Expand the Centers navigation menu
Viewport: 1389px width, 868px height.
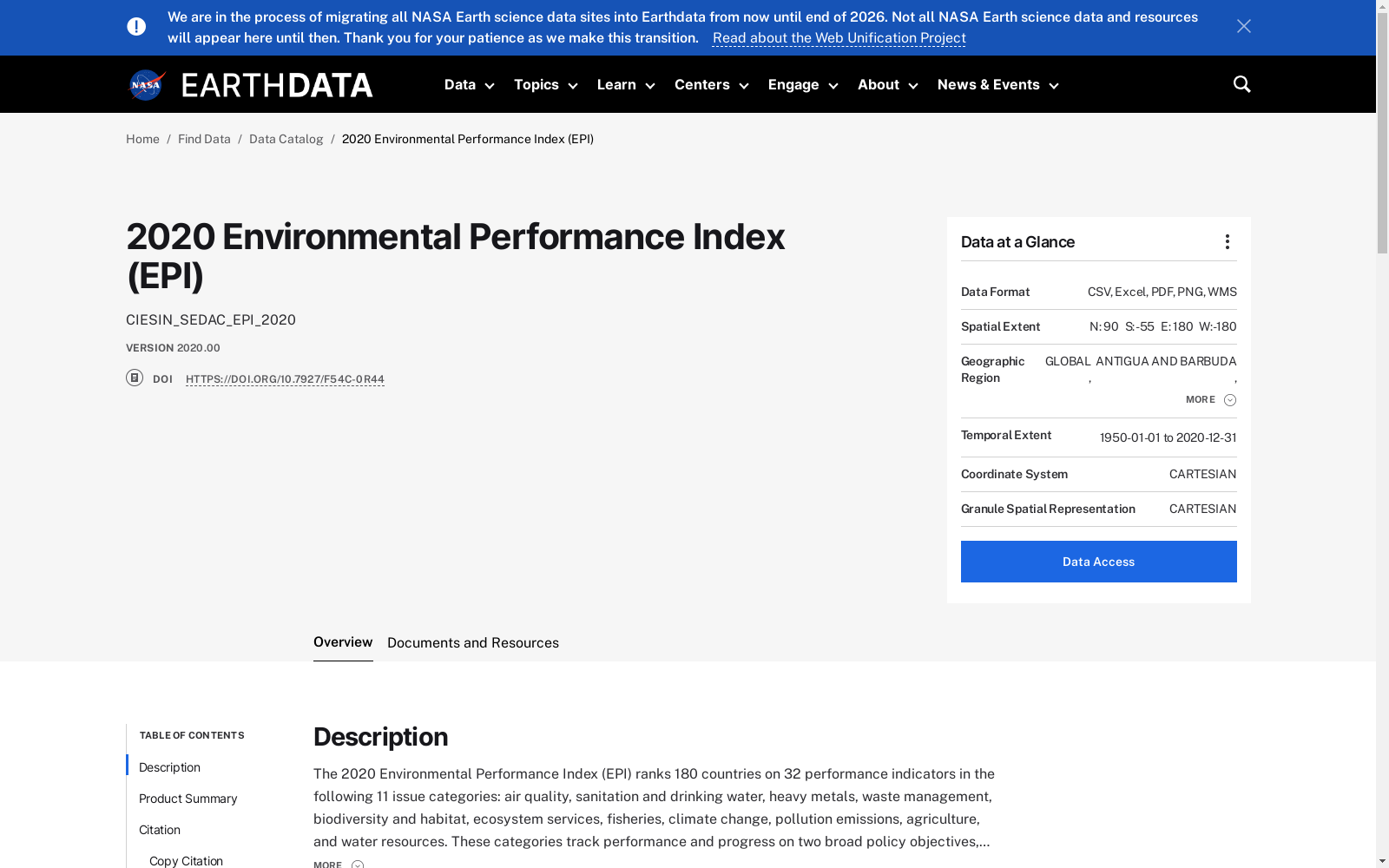click(711, 85)
